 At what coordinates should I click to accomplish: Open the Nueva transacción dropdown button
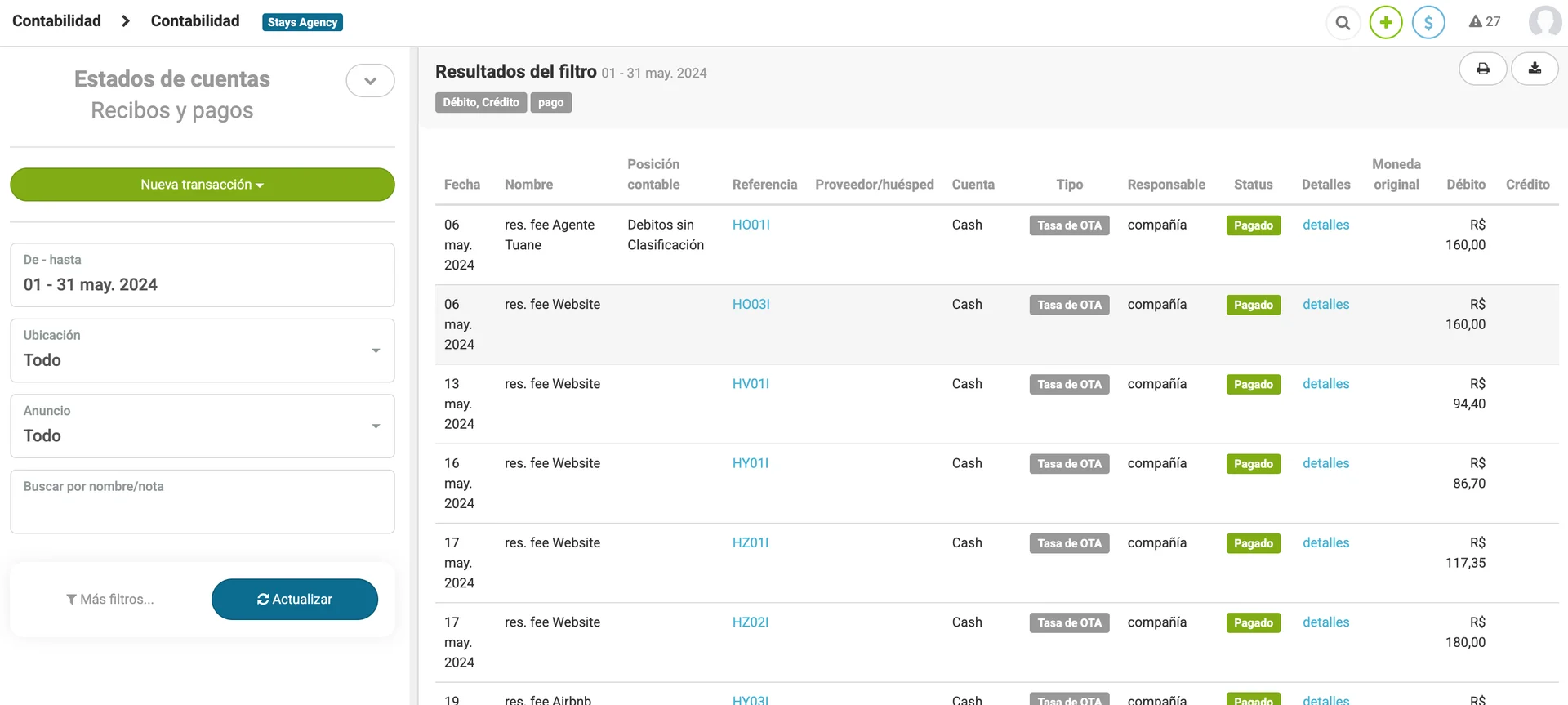pos(202,185)
